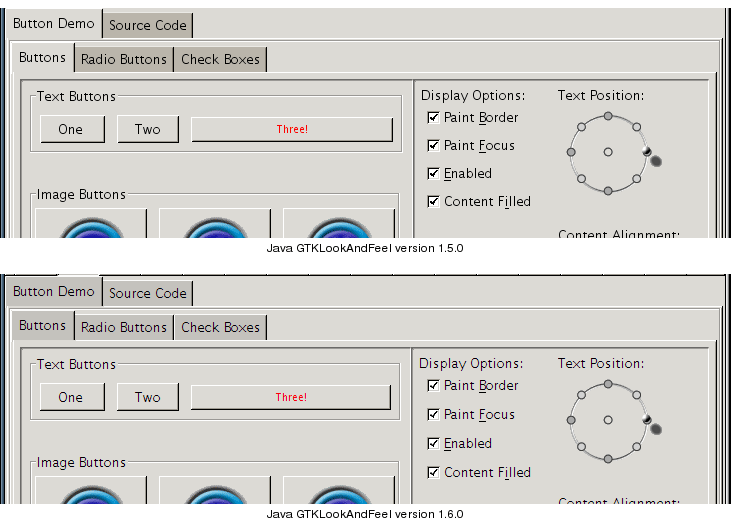
Task: Toggle Paint Focus checkbox in the 1.5.0 panel
Action: pyautogui.click(x=433, y=145)
